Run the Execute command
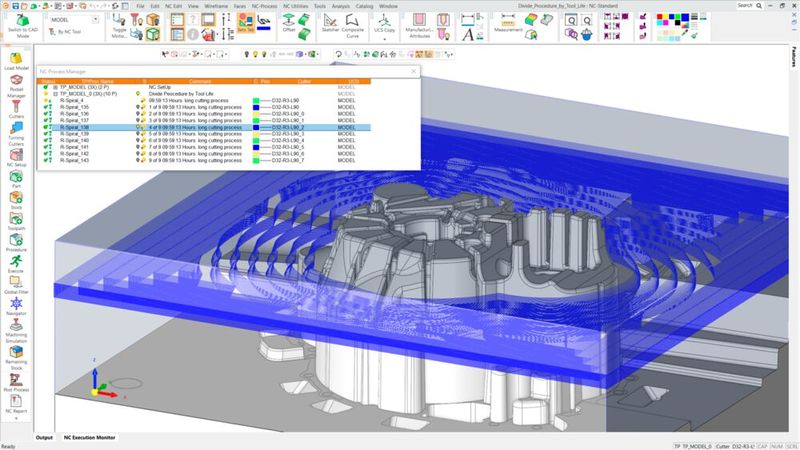 coord(16,264)
